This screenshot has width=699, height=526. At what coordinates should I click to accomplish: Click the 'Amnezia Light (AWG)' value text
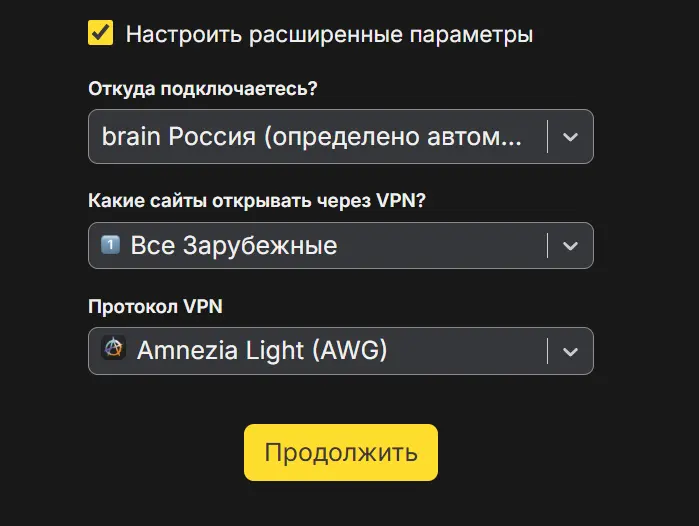pos(262,351)
